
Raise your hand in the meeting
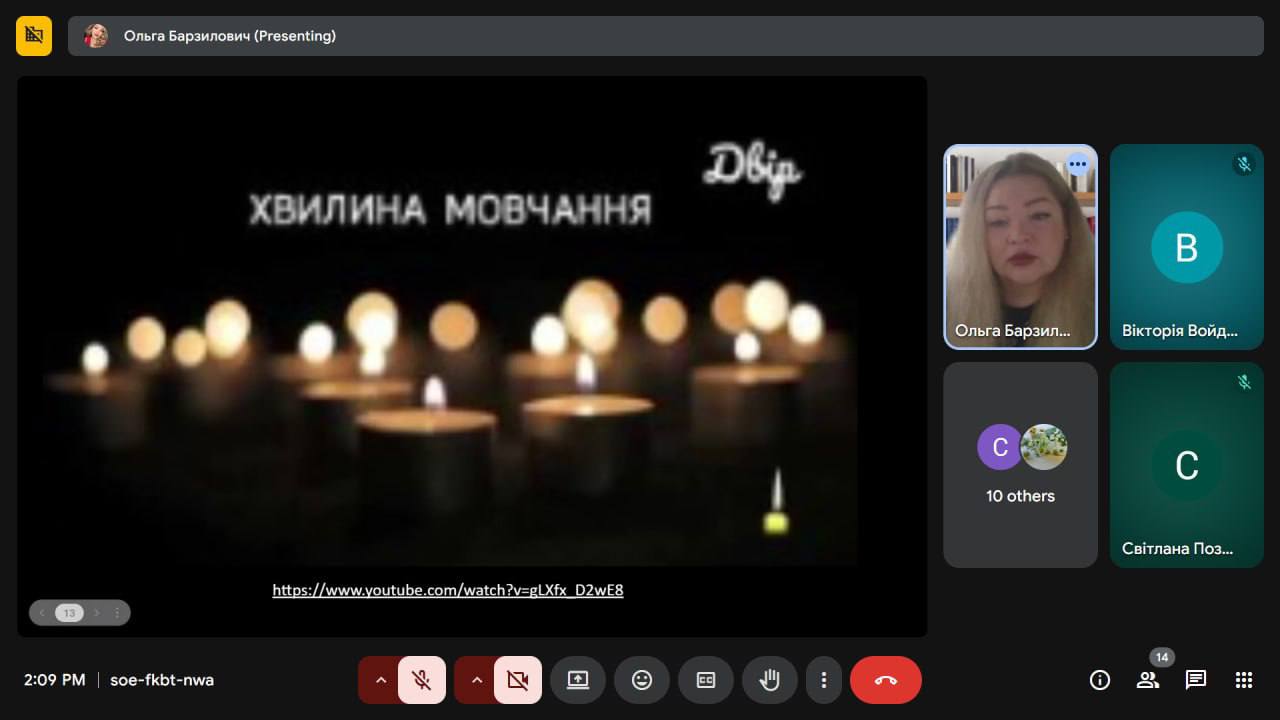click(x=769, y=680)
